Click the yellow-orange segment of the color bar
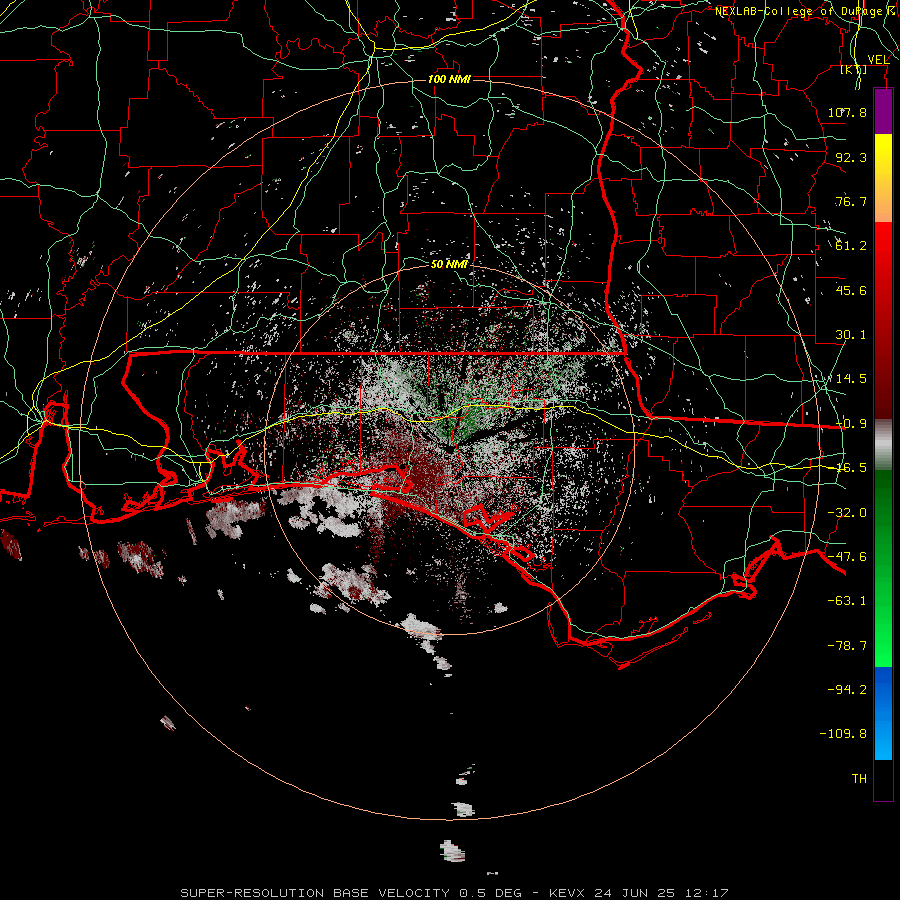900x900 pixels. click(x=883, y=178)
